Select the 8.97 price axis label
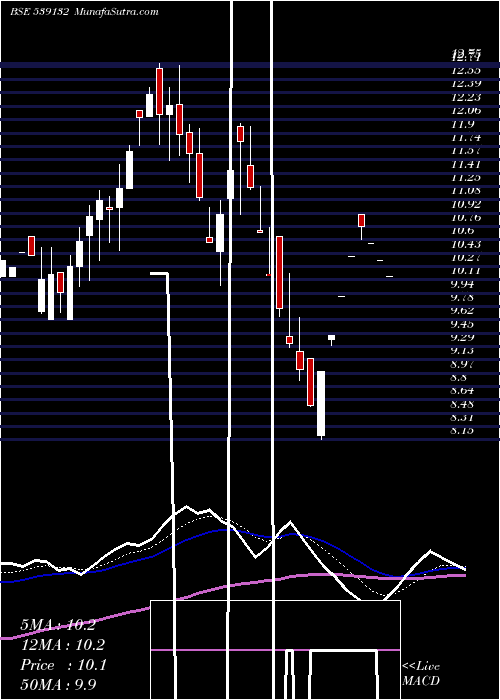Viewport: 500px width, 700px height. (x=462, y=364)
